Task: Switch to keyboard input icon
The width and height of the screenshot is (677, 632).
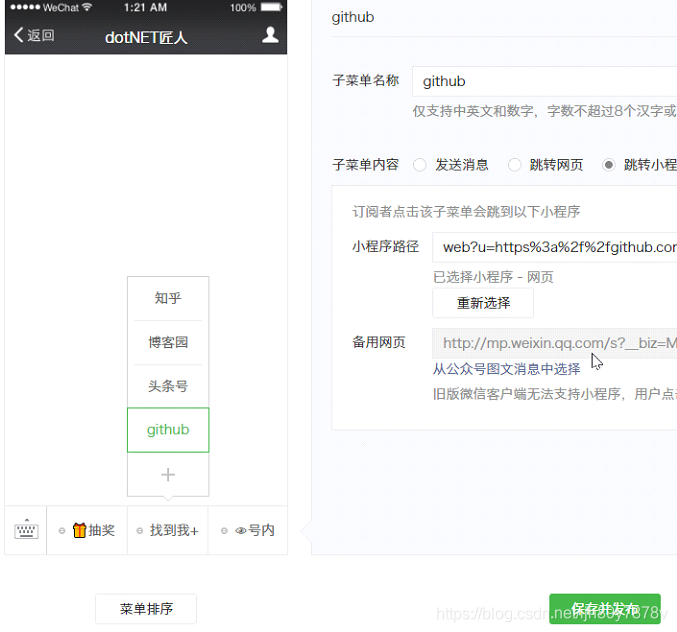Action: [26, 529]
